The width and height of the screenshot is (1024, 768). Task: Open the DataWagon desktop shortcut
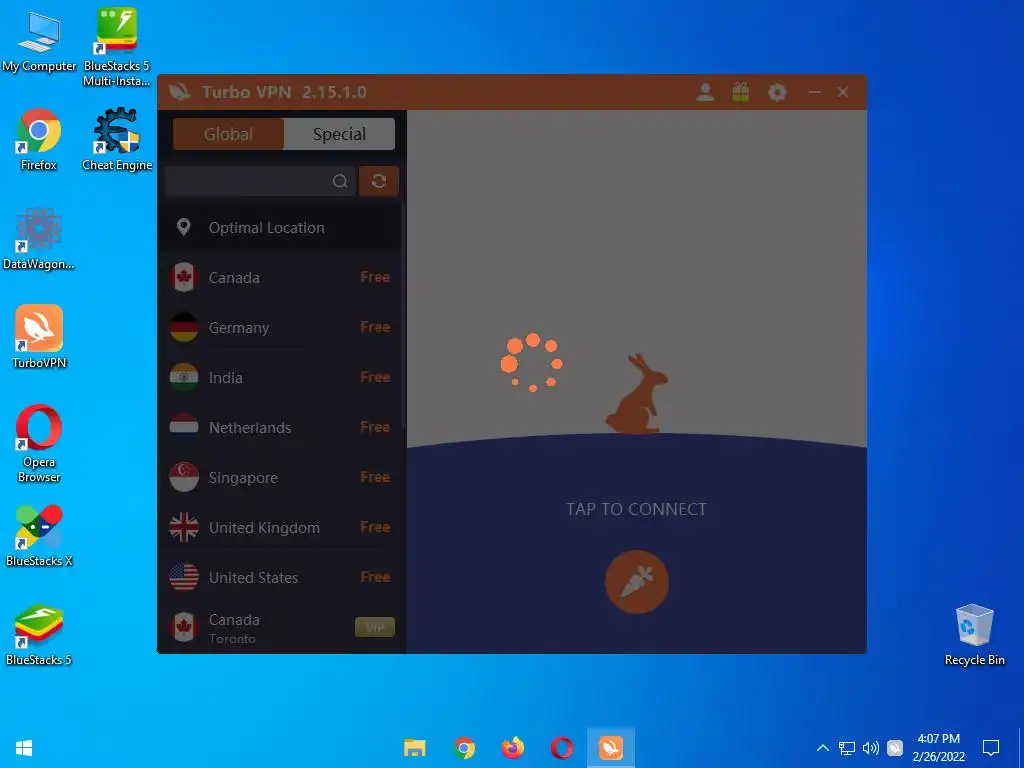(39, 239)
